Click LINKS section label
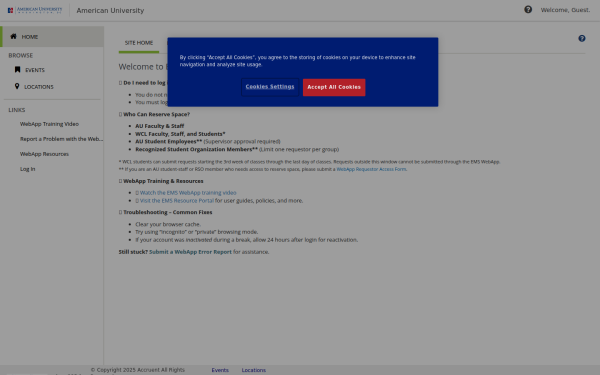 click(x=17, y=110)
